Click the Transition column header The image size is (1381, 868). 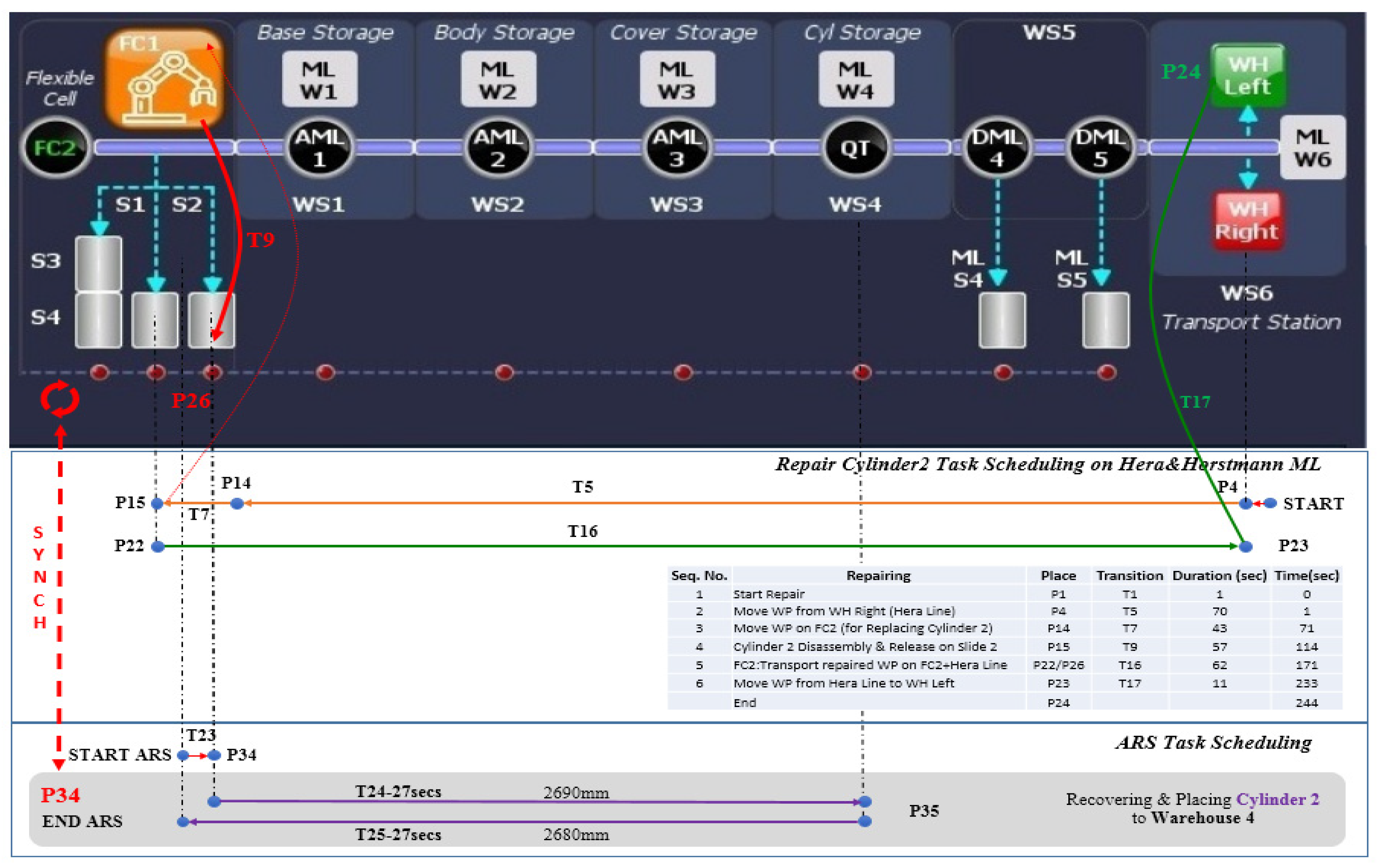1129,575
